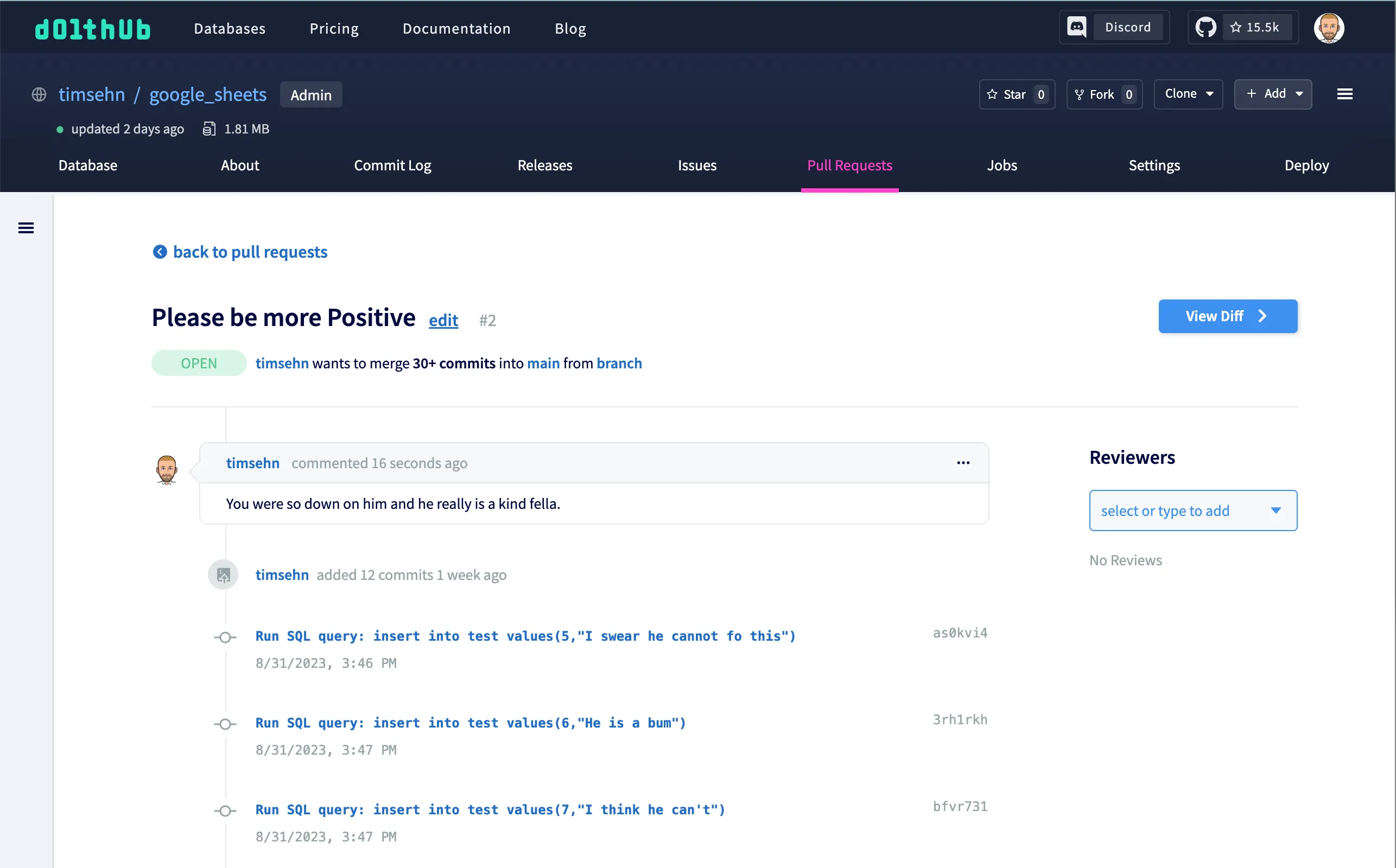
Task: Open the reviewers select or type dropdown
Action: [1192, 510]
